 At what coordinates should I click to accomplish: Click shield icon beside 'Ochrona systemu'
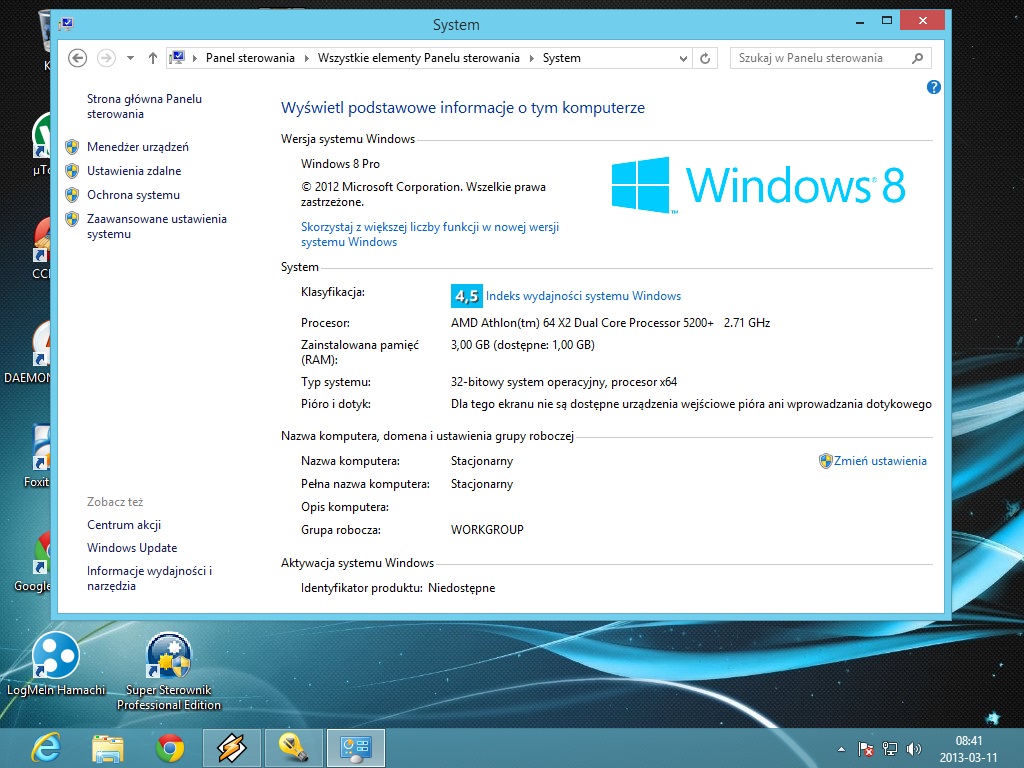(x=72, y=195)
